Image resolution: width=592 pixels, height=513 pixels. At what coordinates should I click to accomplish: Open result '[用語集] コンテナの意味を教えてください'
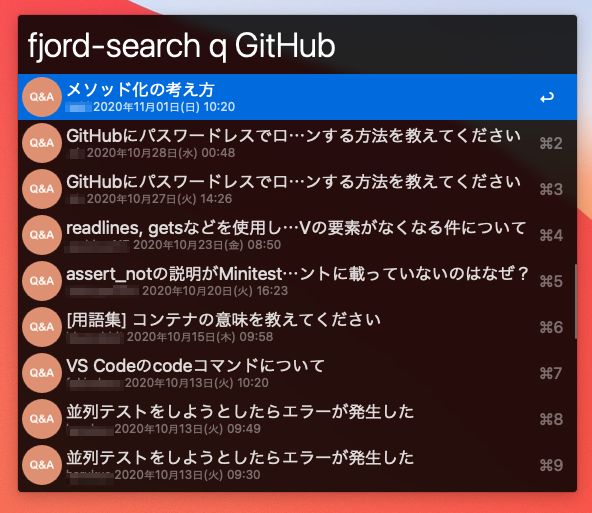pyautogui.click(x=297, y=327)
